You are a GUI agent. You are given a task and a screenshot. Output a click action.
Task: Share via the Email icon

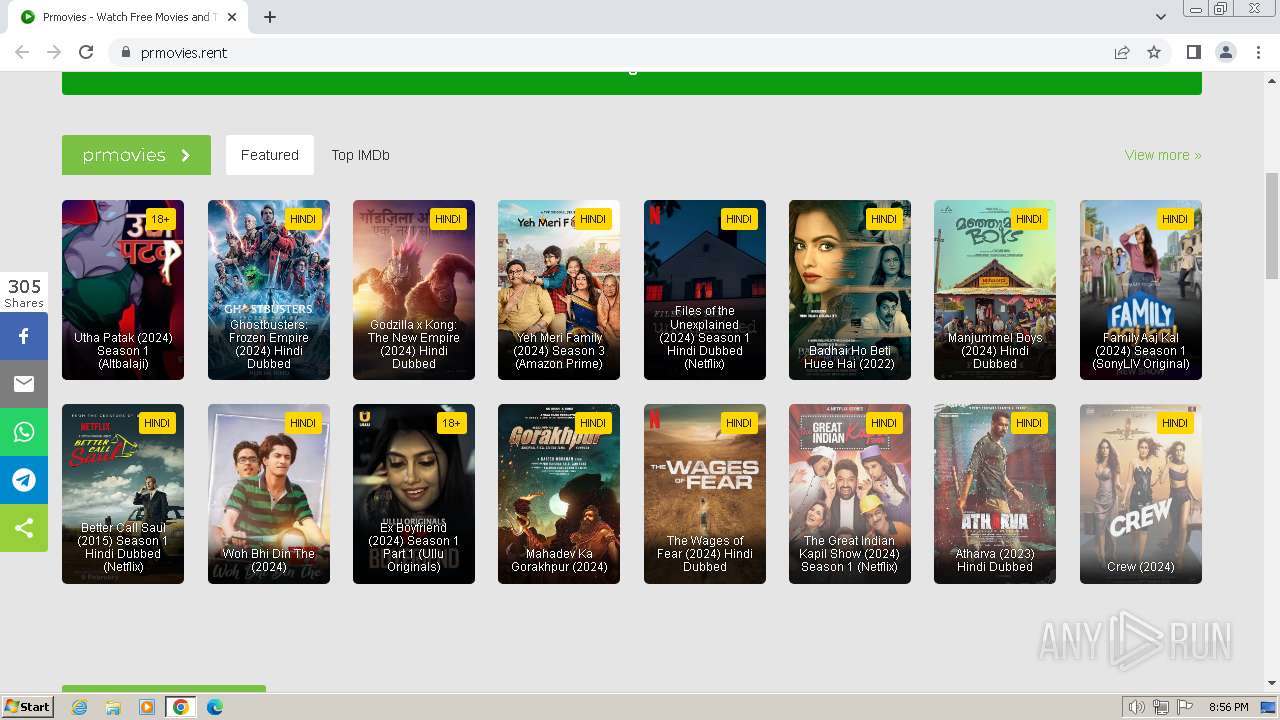pos(24,384)
